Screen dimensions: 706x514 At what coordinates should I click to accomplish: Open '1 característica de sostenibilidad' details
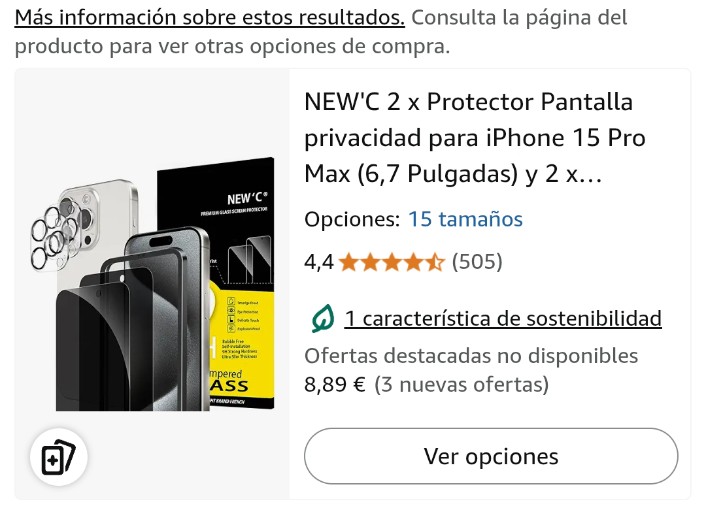click(x=503, y=319)
